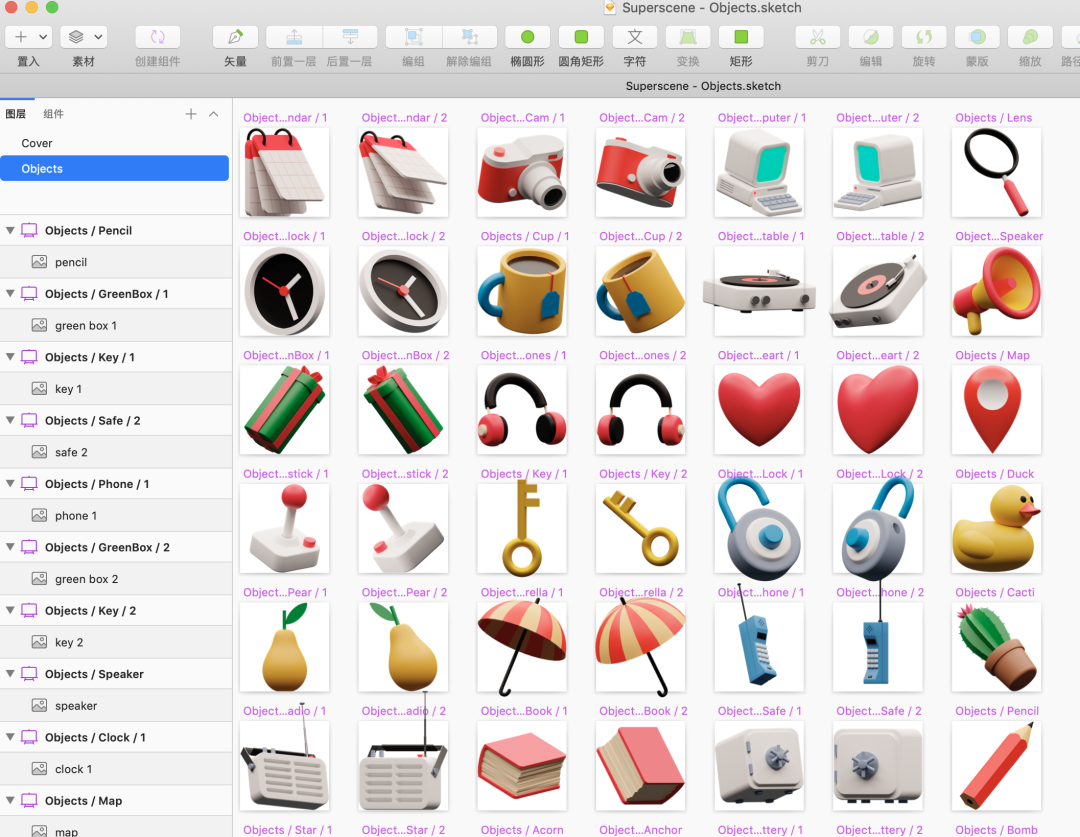Collapse the Objects / Phone / 1 group
1080x837 pixels.
point(10,484)
